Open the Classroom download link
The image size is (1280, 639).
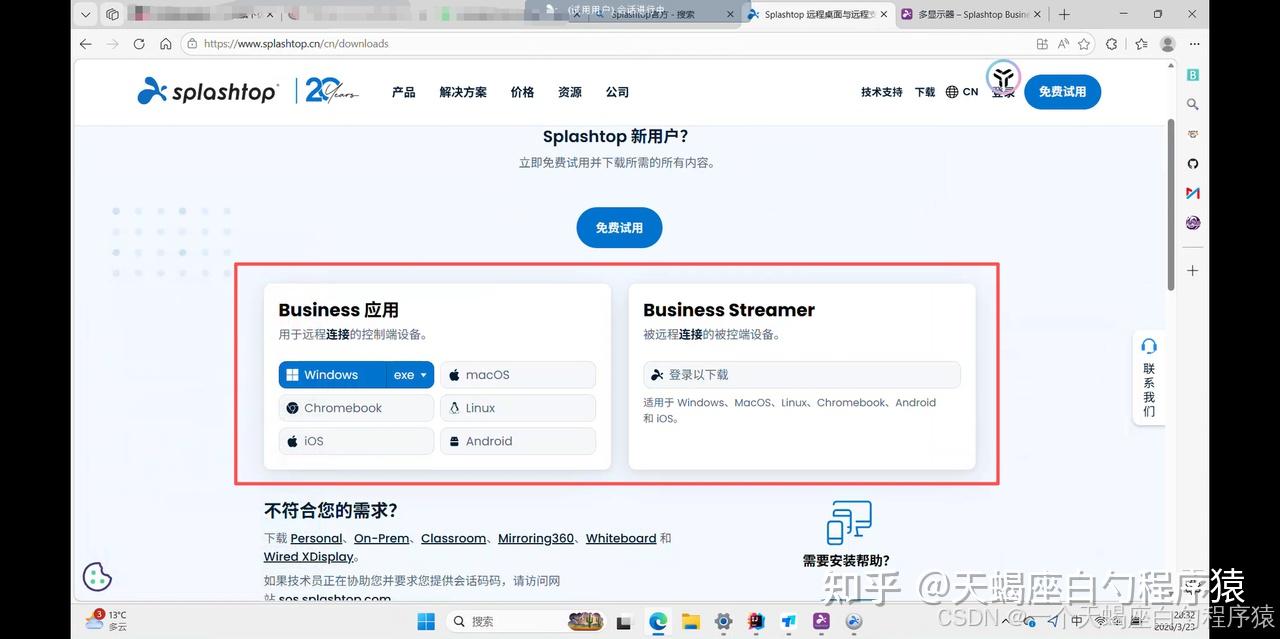pos(453,538)
